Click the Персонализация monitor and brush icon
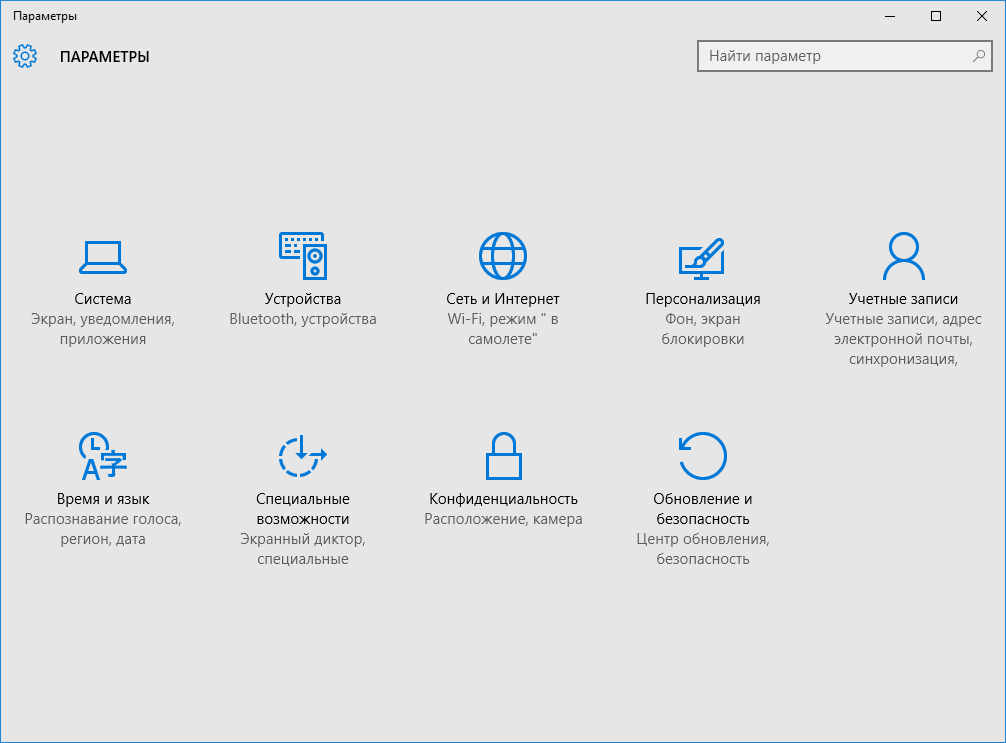This screenshot has height=743, width=1006. [702, 257]
